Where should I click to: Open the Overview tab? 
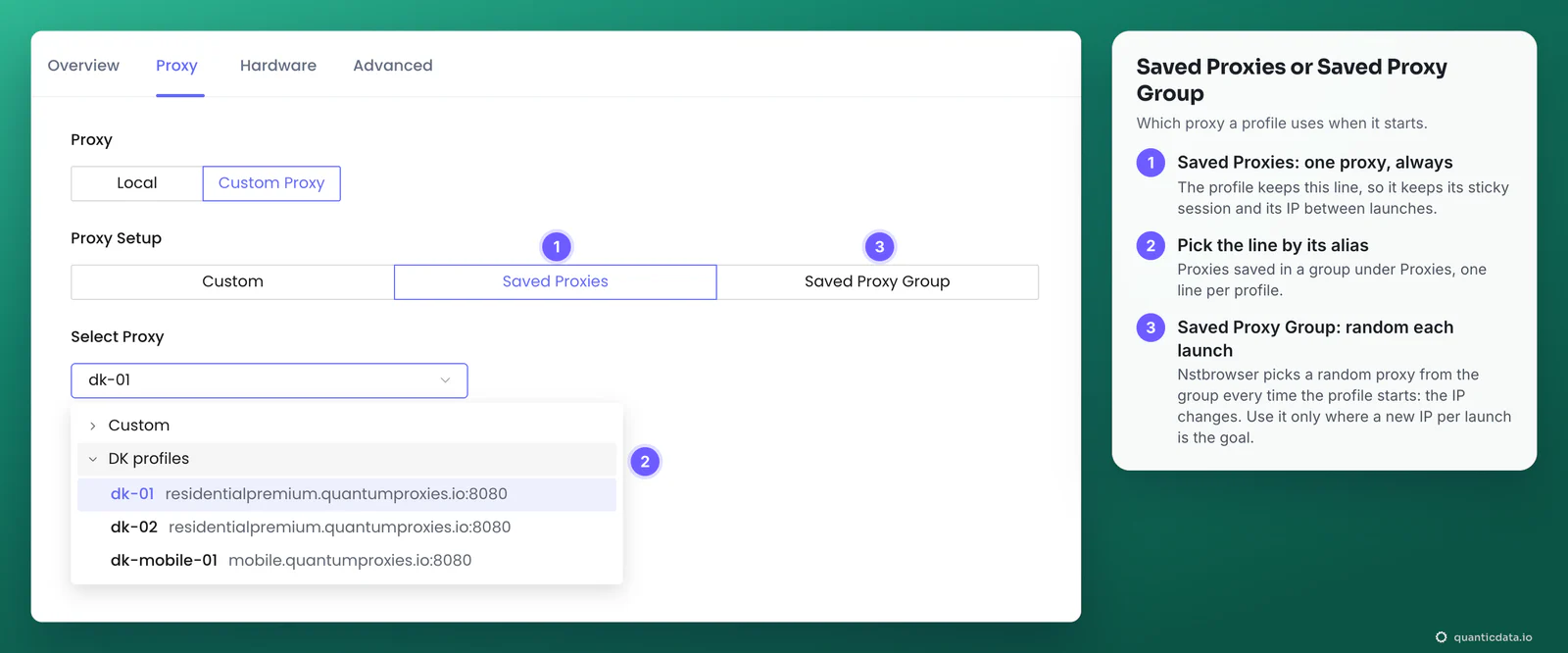(x=83, y=66)
